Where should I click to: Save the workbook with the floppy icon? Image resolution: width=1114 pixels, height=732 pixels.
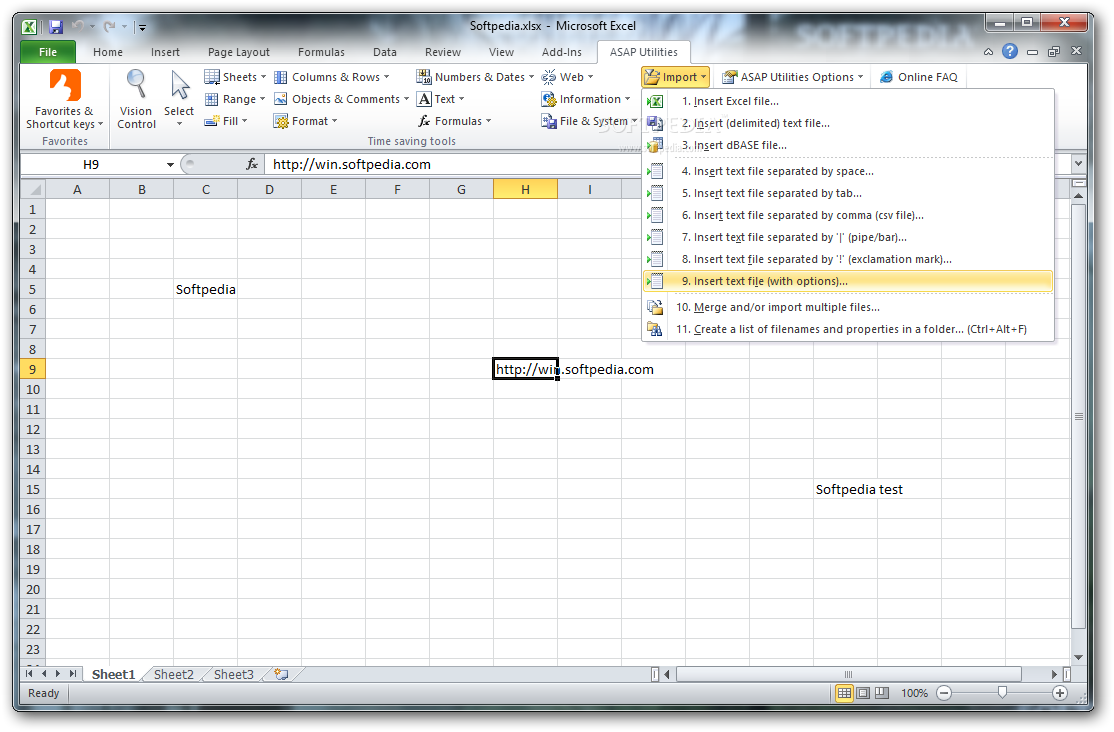(x=55, y=27)
